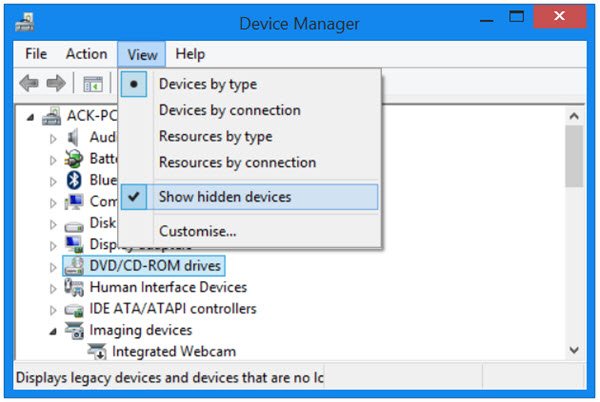Click the Integrated Webcam device icon
Viewport: 600px width, 402px height.
(x=97, y=352)
